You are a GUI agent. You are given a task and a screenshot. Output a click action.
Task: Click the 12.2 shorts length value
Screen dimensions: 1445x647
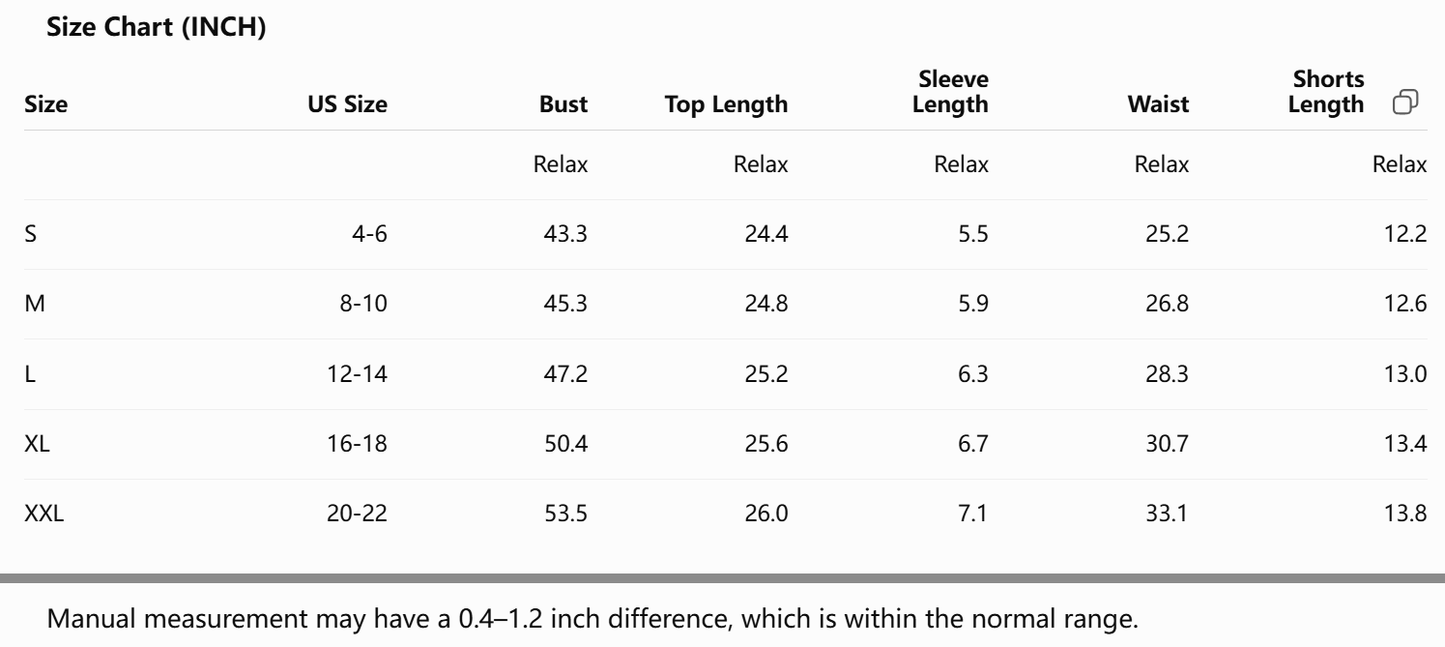[x=1405, y=234]
